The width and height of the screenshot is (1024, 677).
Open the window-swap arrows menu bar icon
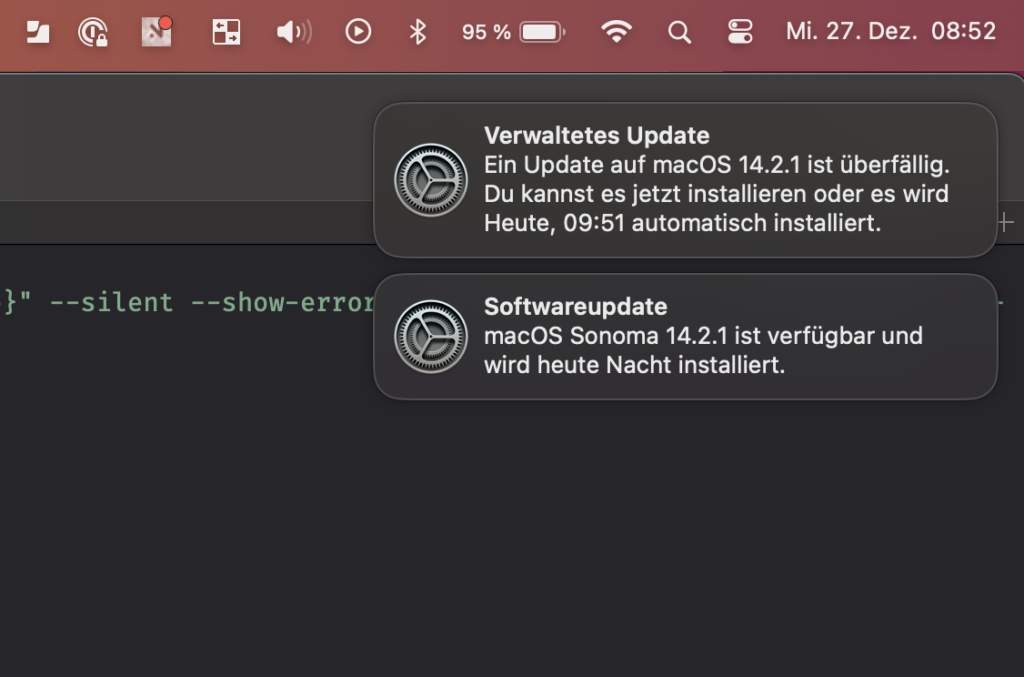click(226, 31)
